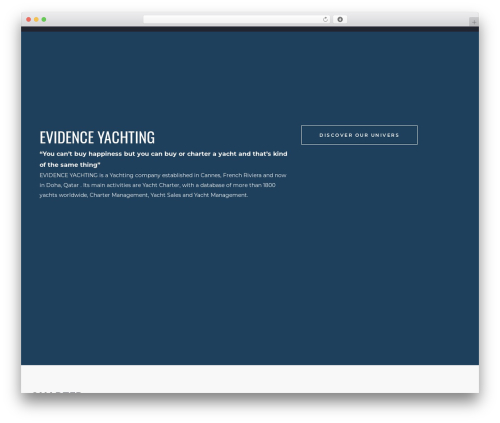Screen dimensions: 500x423
Task: Add a new tab with plus icon
Action: pos(474,22)
